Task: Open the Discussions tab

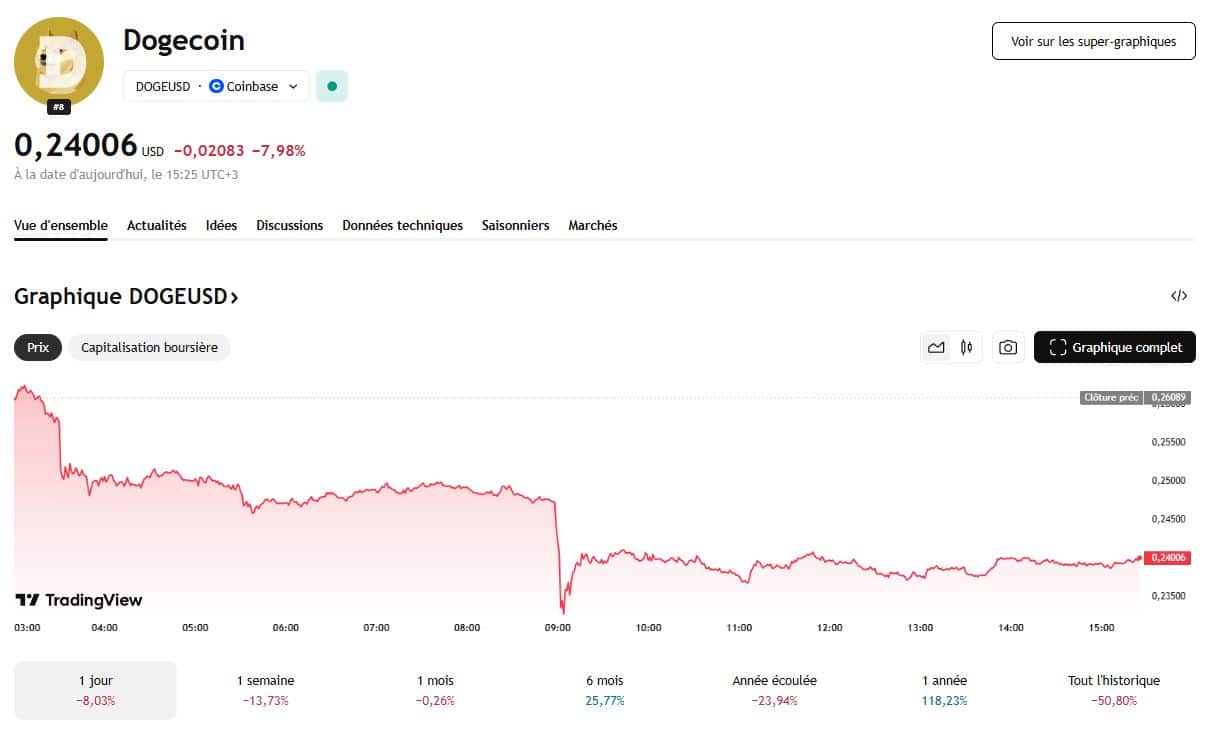Action: (x=290, y=225)
